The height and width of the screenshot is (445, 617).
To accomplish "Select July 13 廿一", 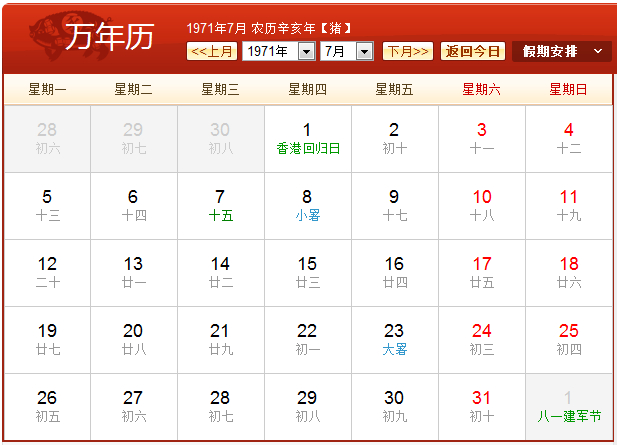I will click(134, 273).
